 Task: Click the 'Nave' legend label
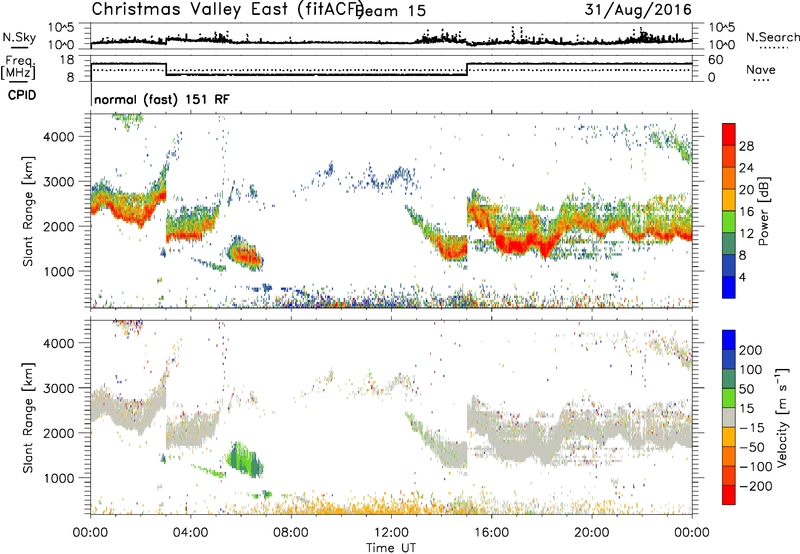coord(761,69)
